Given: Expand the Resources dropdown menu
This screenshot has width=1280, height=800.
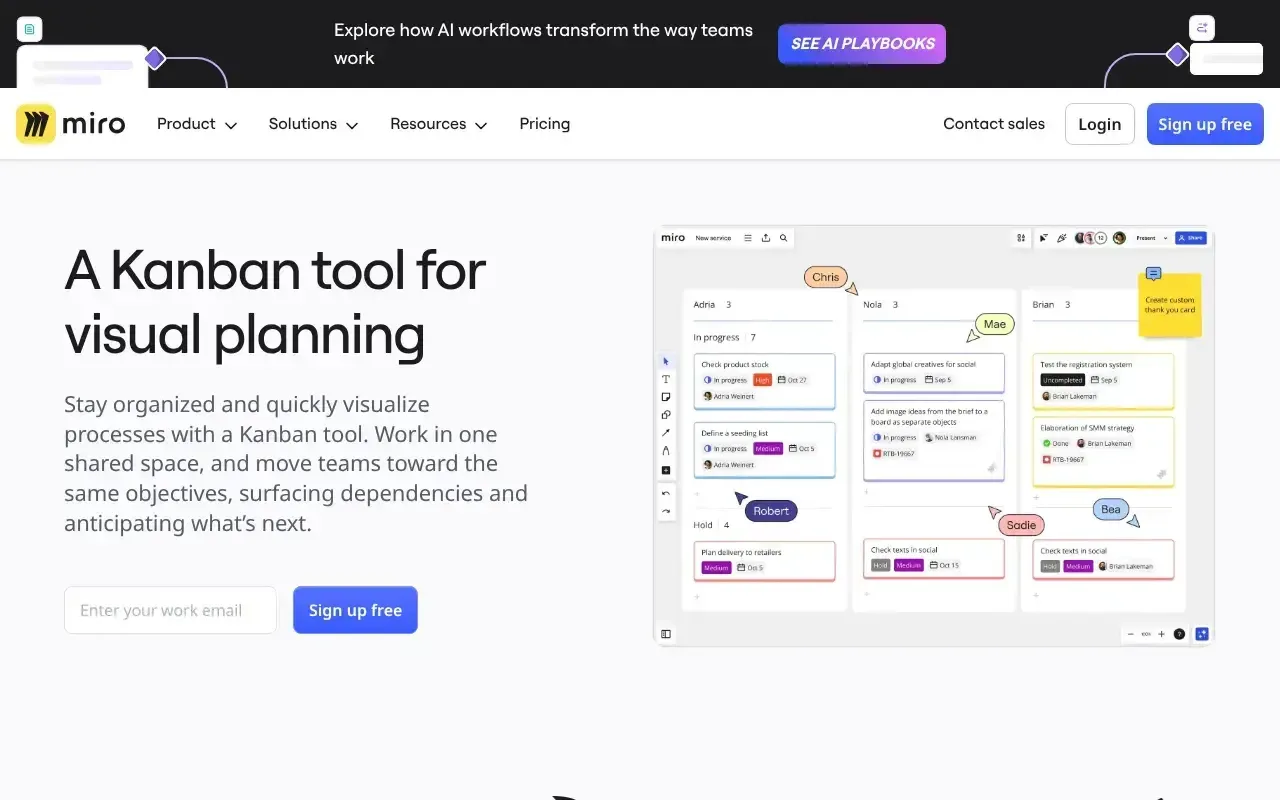Looking at the screenshot, I should 438,124.
